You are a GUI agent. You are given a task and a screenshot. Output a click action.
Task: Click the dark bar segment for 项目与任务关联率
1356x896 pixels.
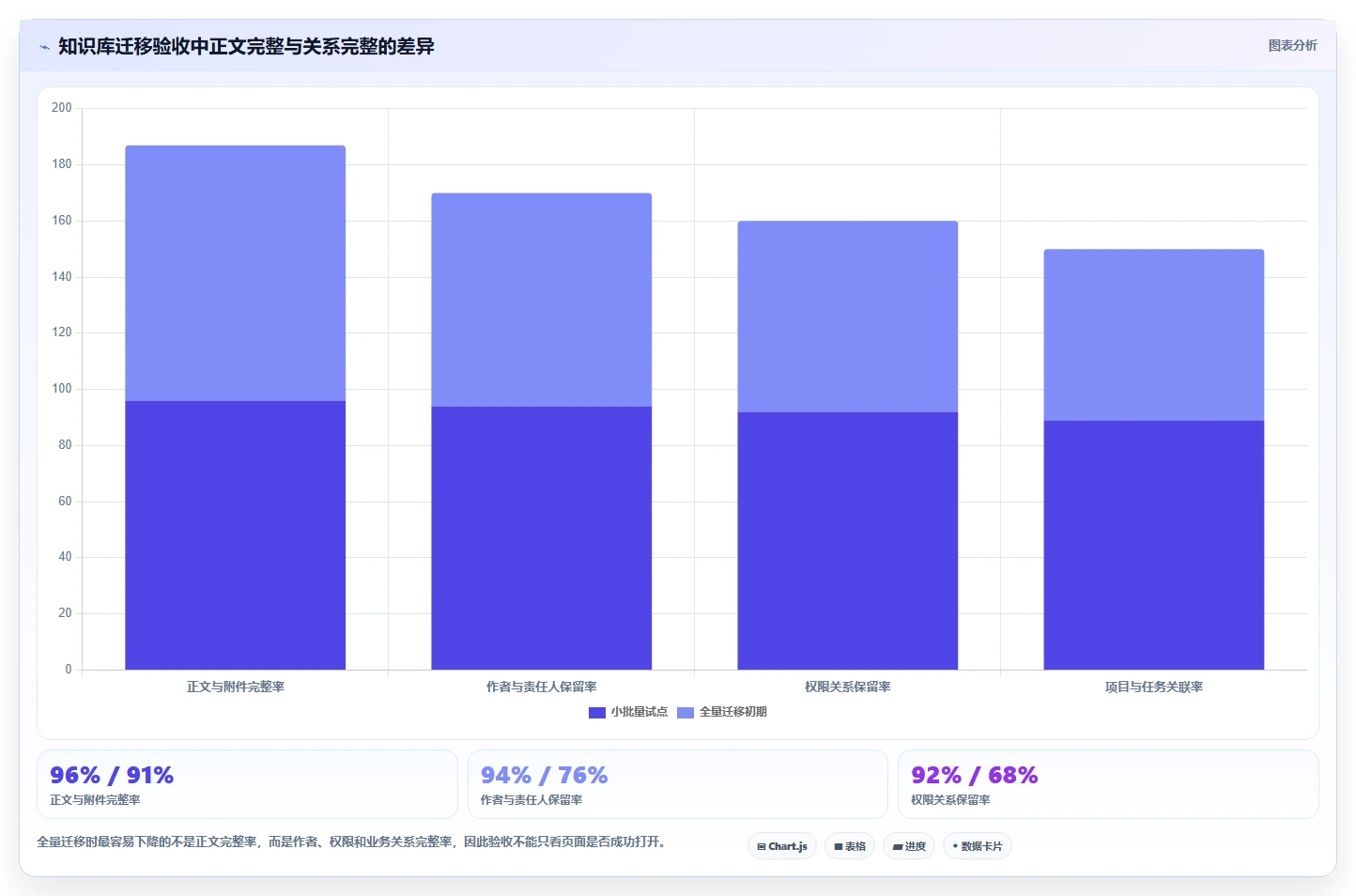(x=1153, y=545)
